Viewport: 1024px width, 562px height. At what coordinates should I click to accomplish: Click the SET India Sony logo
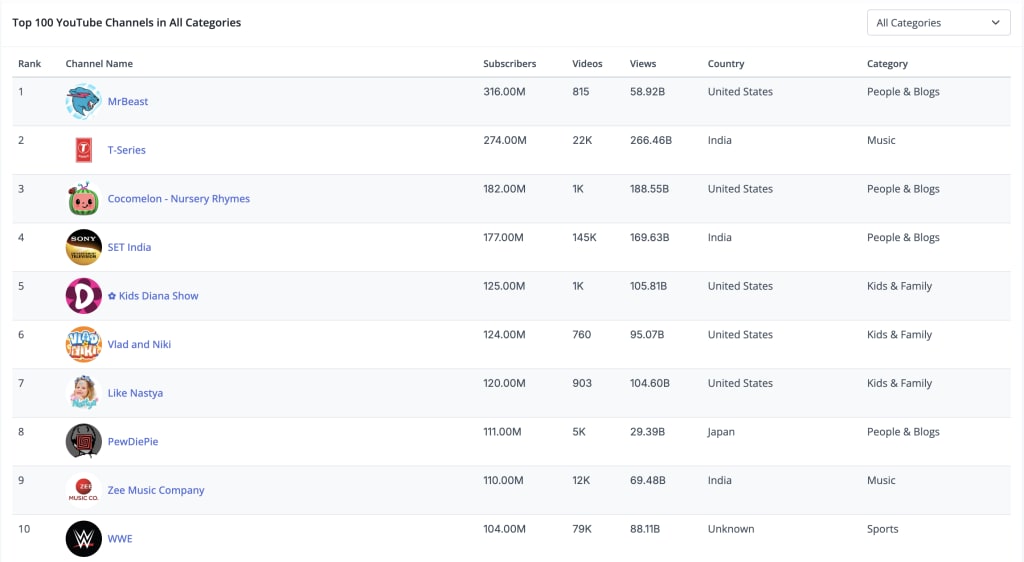click(84, 247)
